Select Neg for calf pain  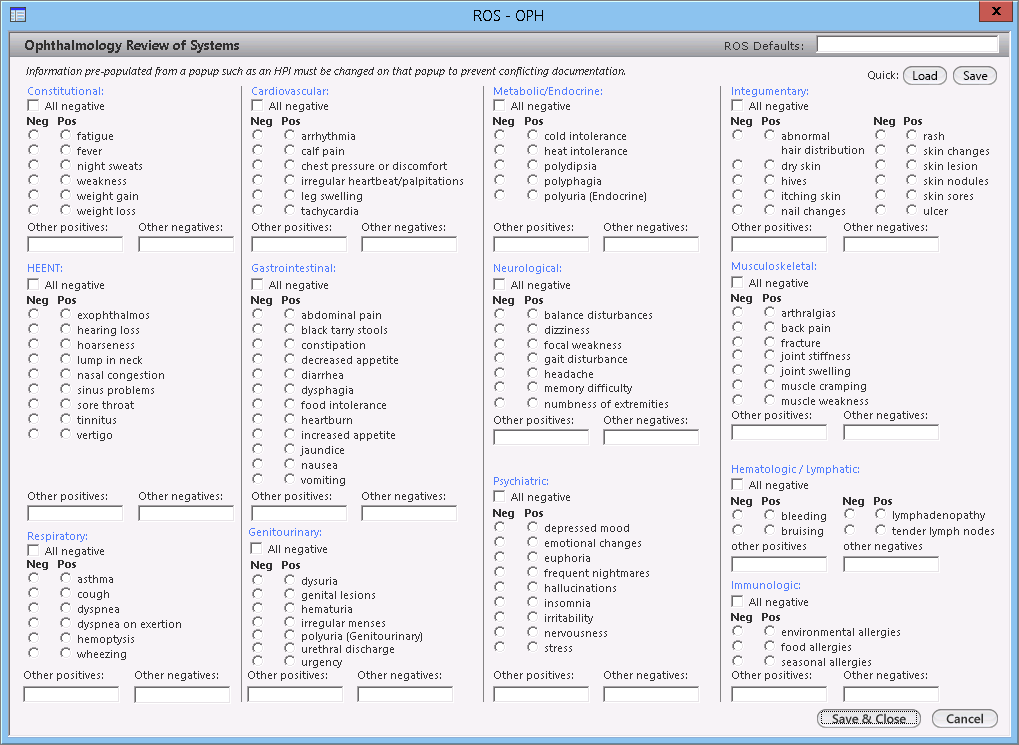pyautogui.click(x=257, y=150)
